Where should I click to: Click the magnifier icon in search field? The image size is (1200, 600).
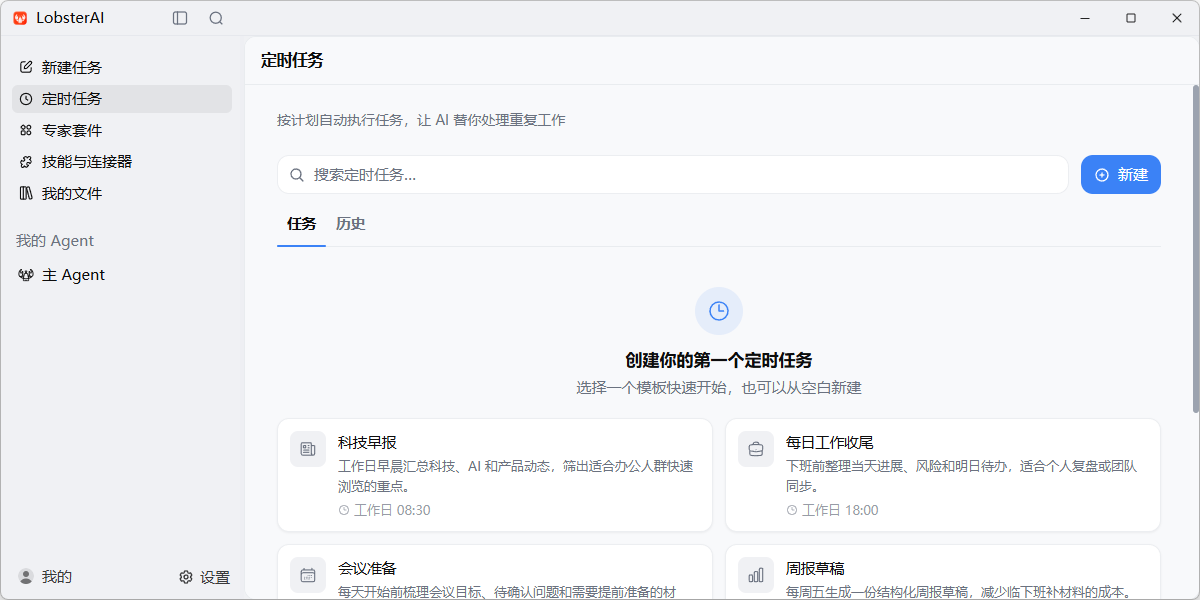[297, 175]
